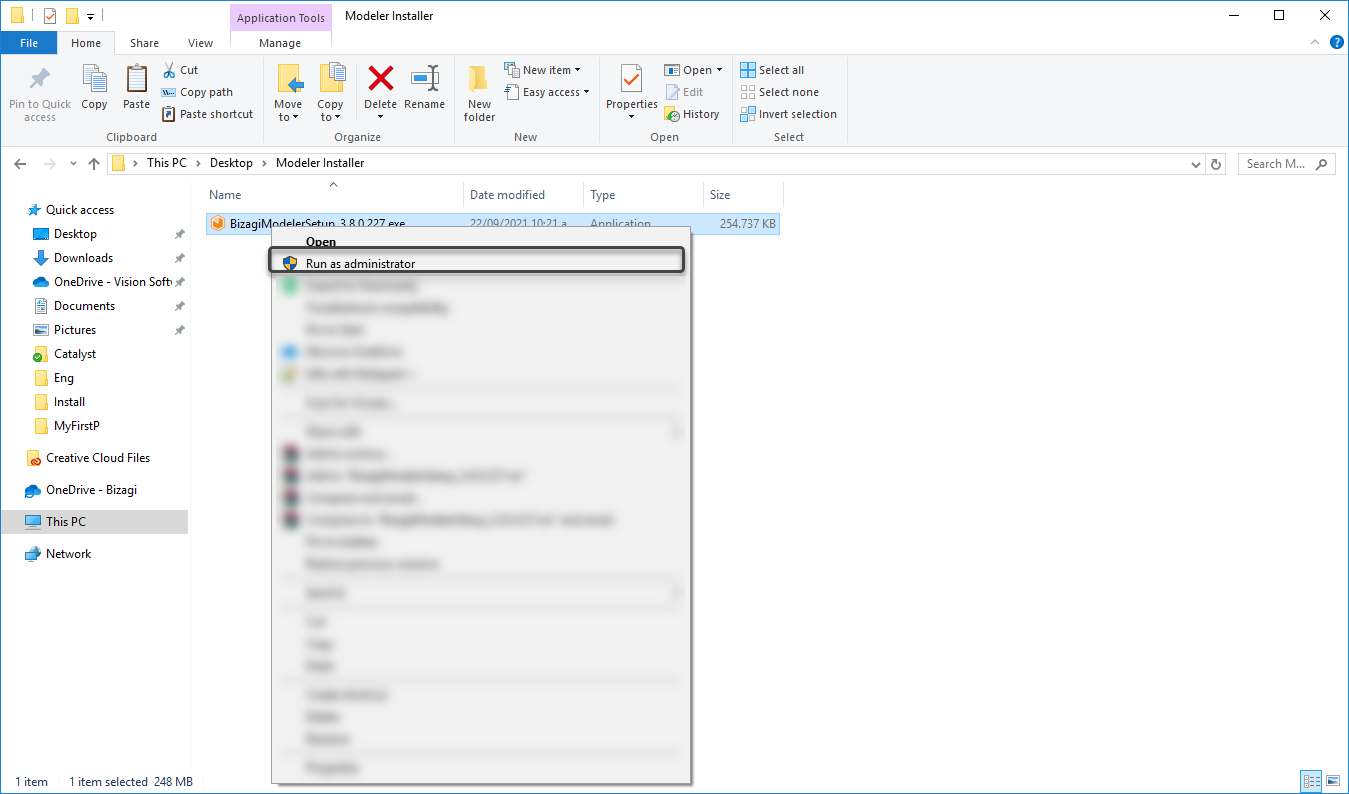The height and width of the screenshot is (794, 1349).
Task: Select BizagiModelerSetup exe file
Action: click(x=492, y=224)
